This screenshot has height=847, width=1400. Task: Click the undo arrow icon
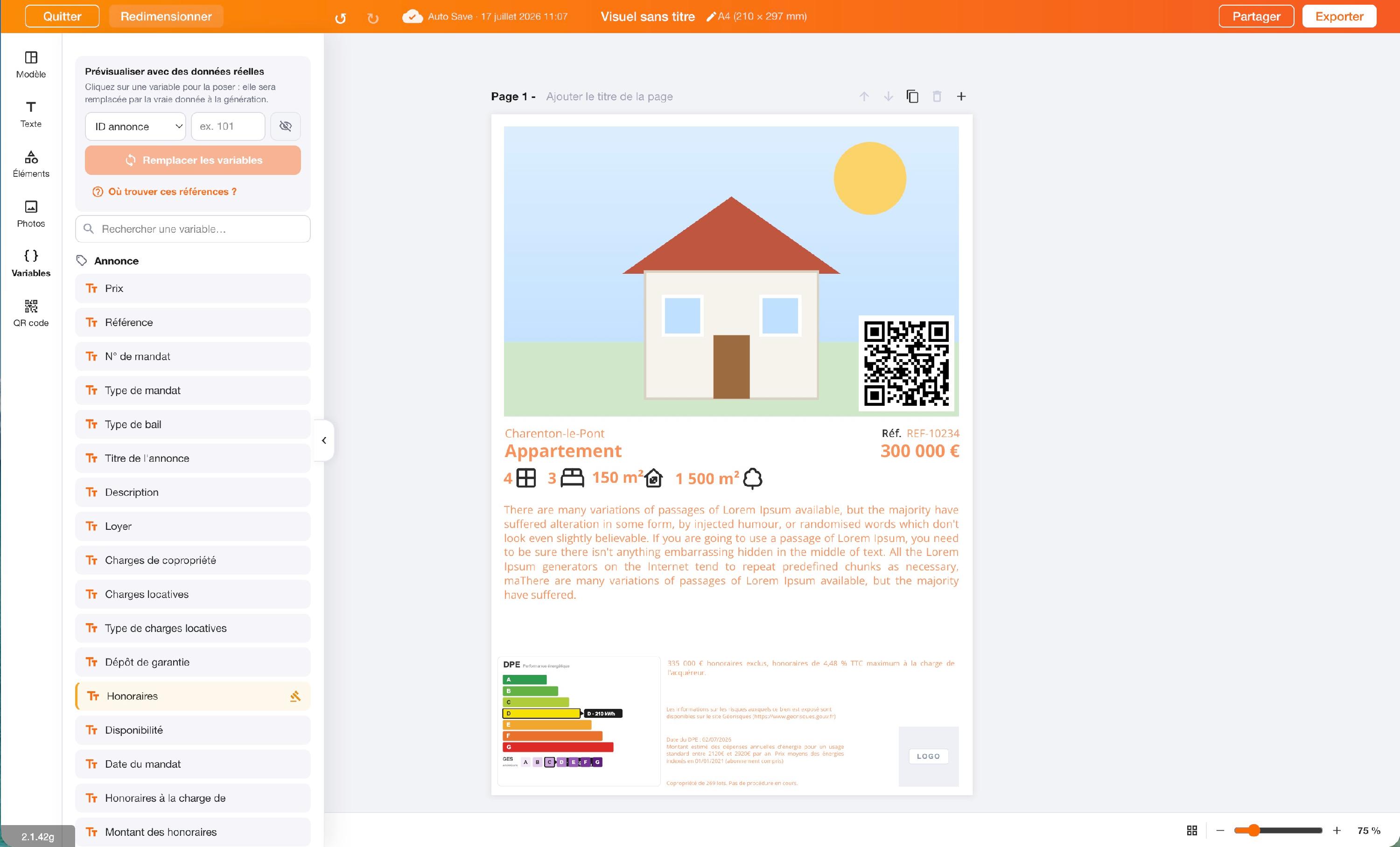[x=340, y=18]
